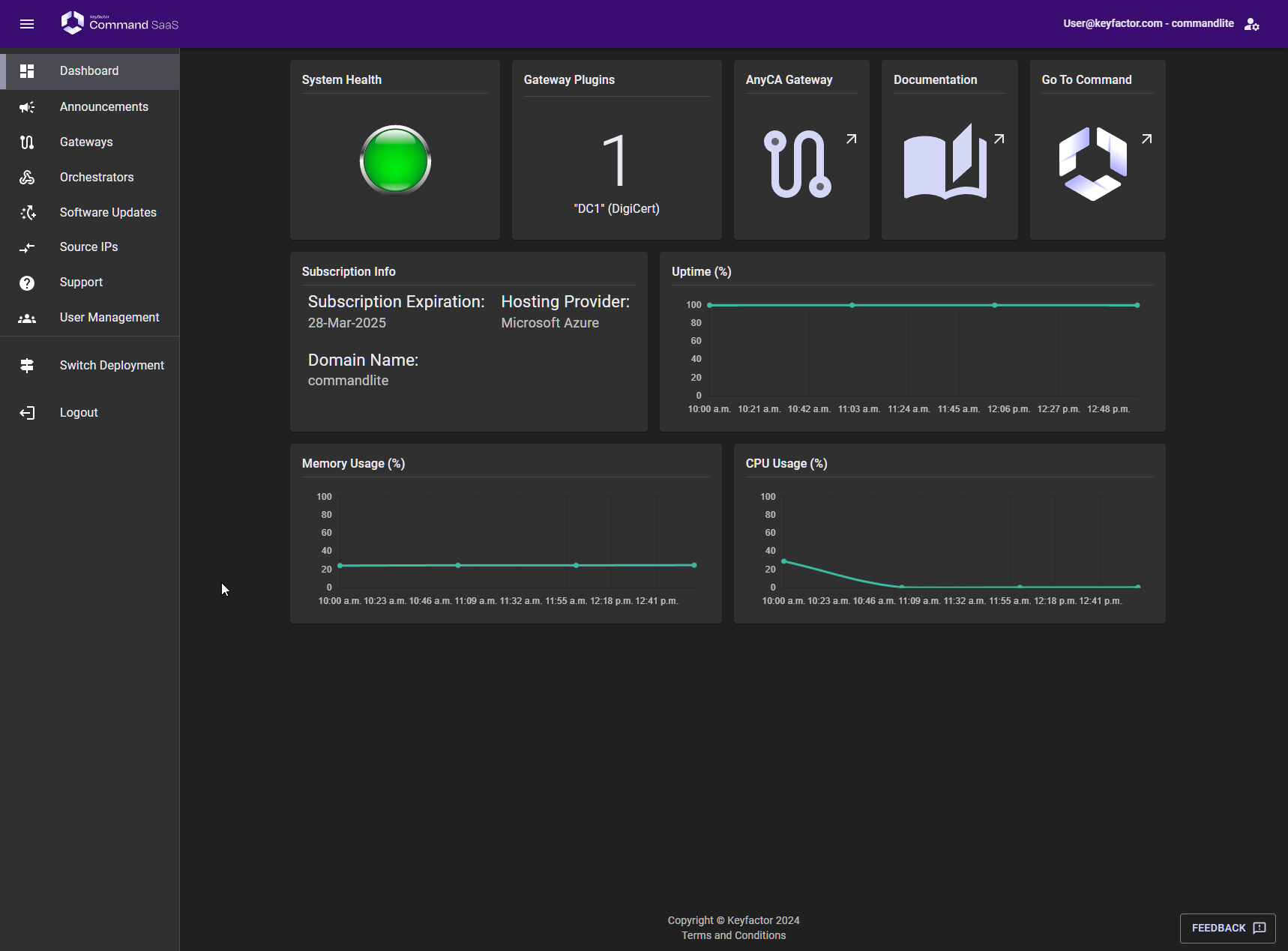This screenshot has width=1288, height=951.
Task: Open the Go To Command logo icon
Action: point(1092,163)
